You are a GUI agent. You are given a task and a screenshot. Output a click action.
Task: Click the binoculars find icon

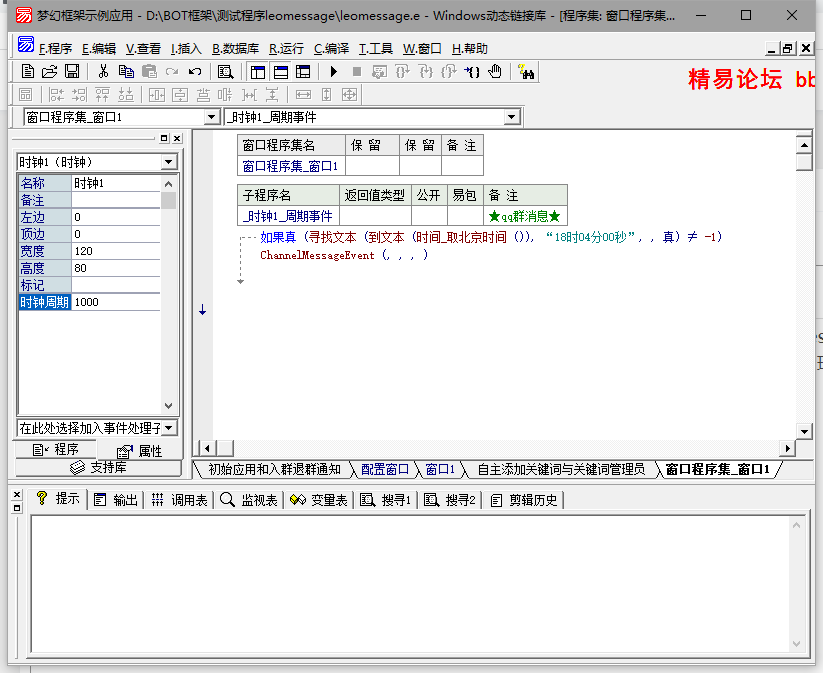(527, 71)
